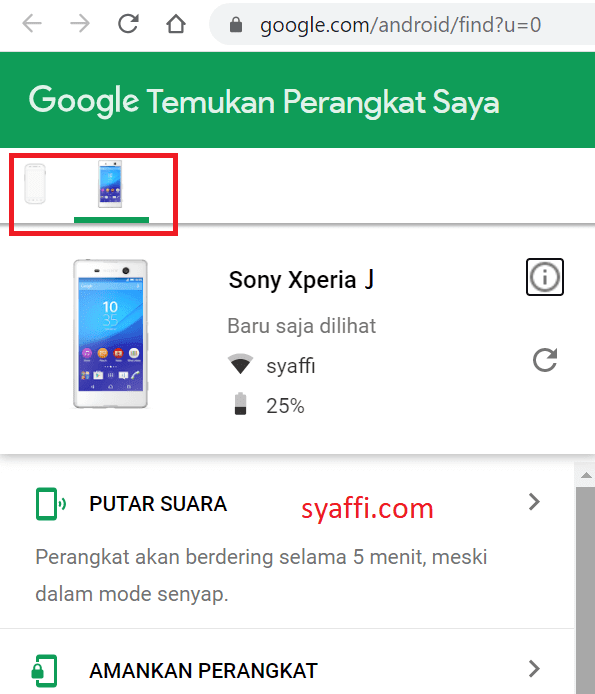The height and width of the screenshot is (694, 595).
Task: Go to the browser home page icon
Action: [176, 24]
